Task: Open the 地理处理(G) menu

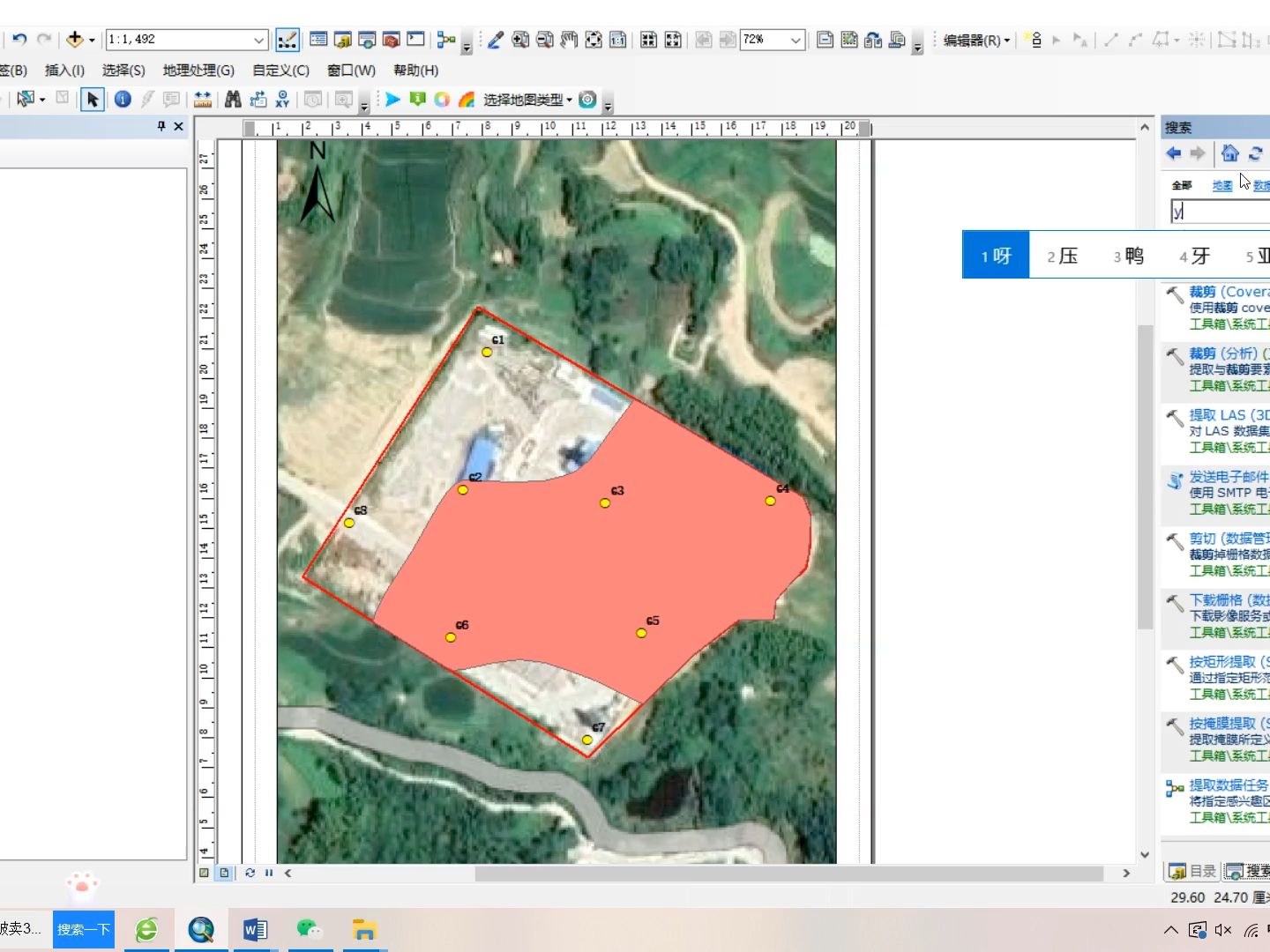Action: click(198, 71)
